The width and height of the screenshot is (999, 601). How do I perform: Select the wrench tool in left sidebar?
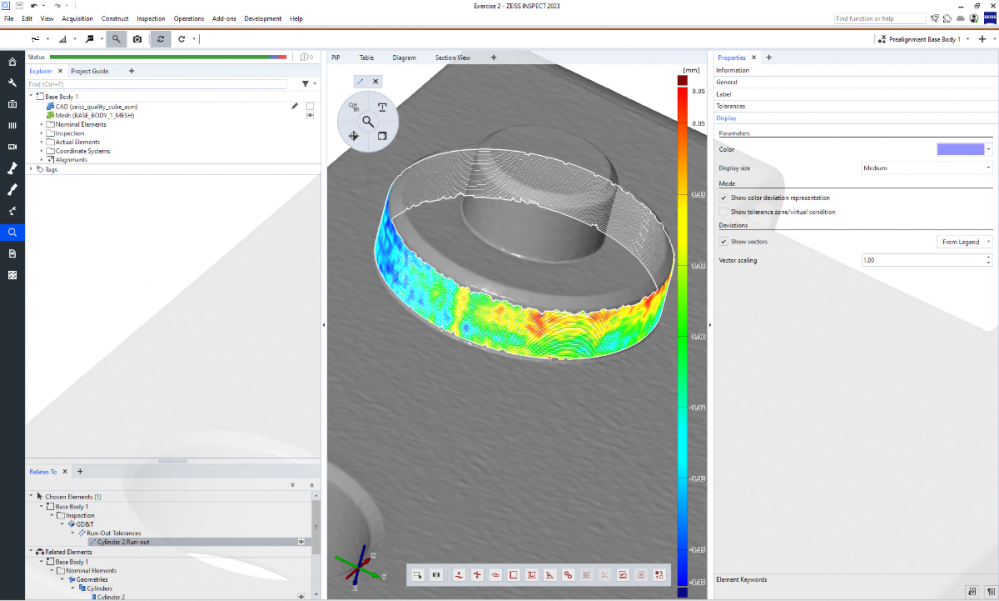pyautogui.click(x=12, y=83)
